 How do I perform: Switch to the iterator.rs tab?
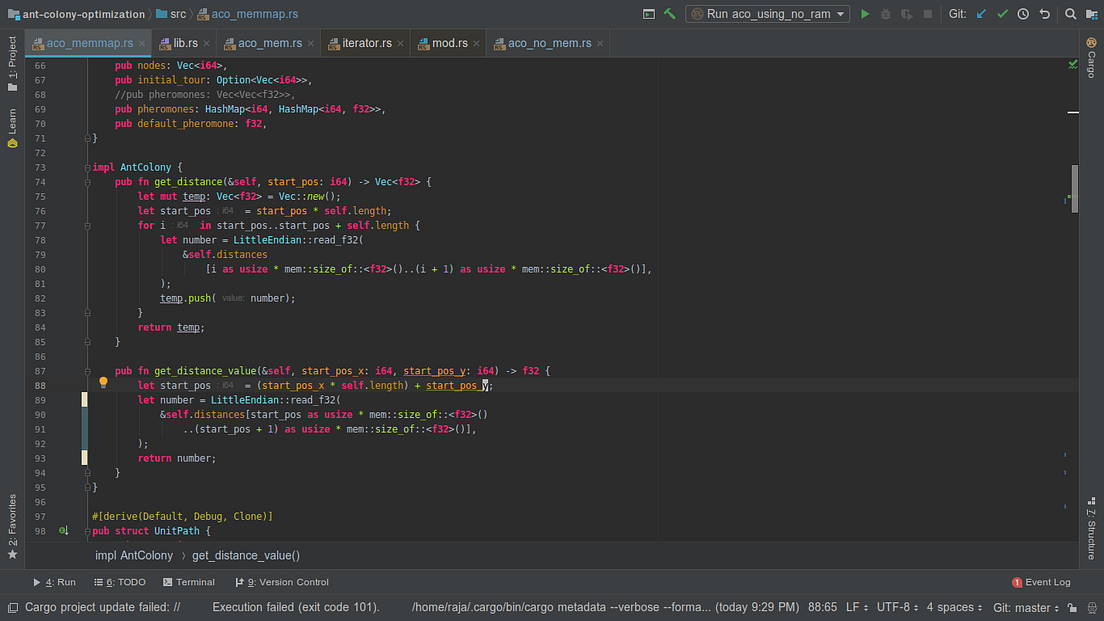coord(366,43)
